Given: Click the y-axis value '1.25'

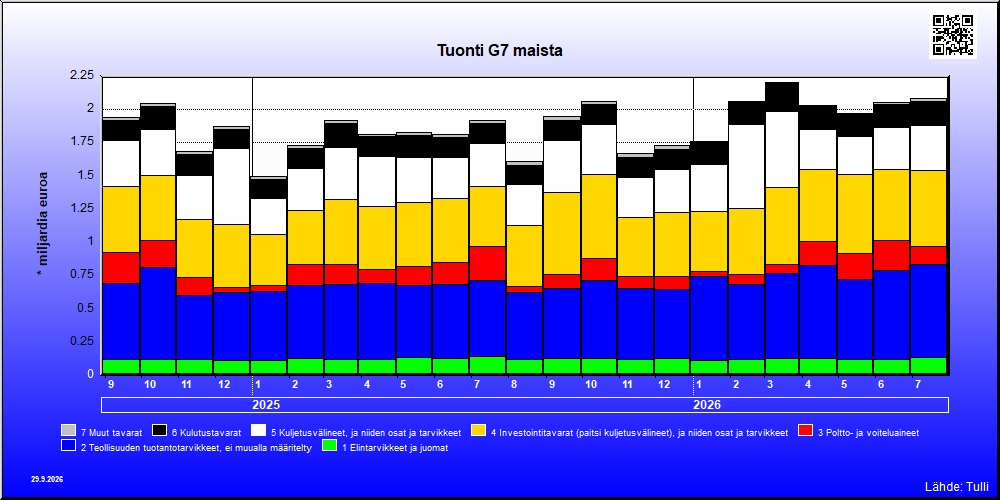Looking at the screenshot, I should pyautogui.click(x=81, y=208).
